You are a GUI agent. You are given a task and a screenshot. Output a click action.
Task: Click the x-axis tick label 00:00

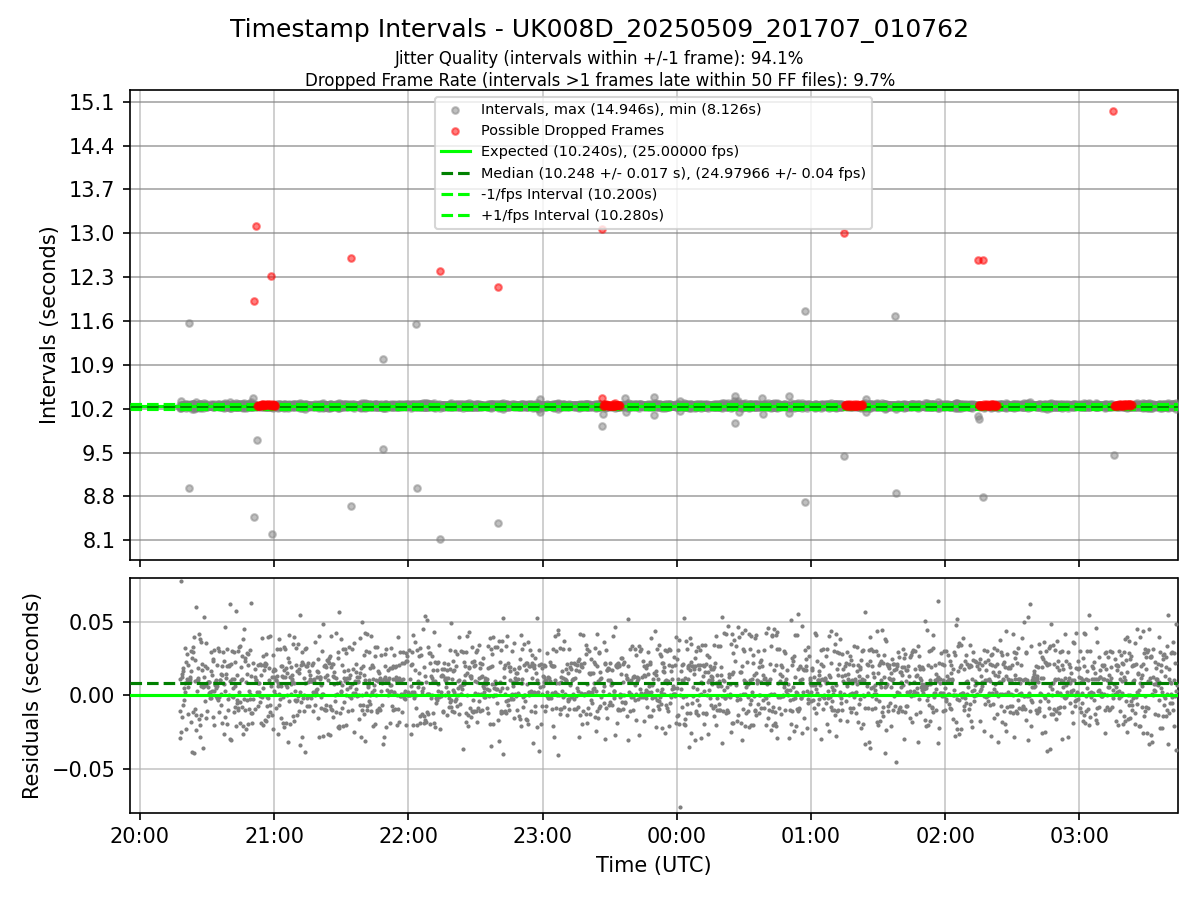[x=677, y=835]
